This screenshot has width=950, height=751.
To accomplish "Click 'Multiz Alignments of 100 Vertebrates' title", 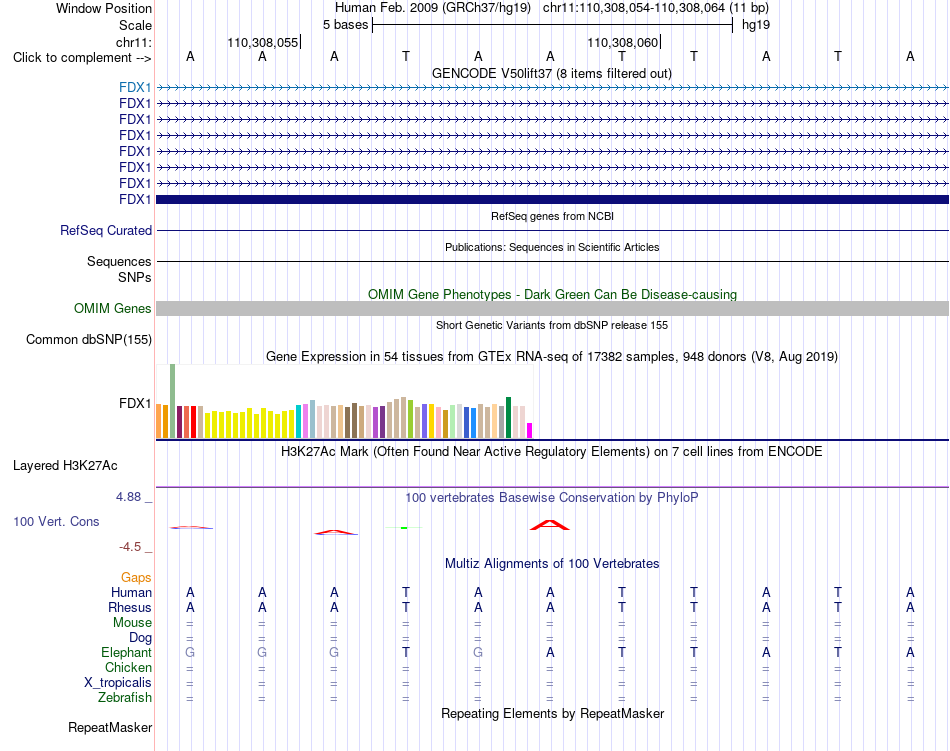I will (x=552, y=563).
